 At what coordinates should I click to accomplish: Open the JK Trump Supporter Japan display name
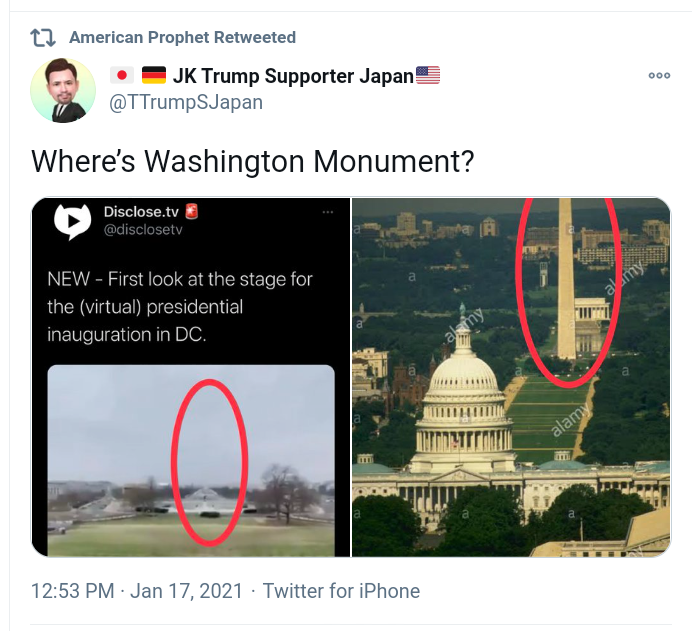pos(292,76)
